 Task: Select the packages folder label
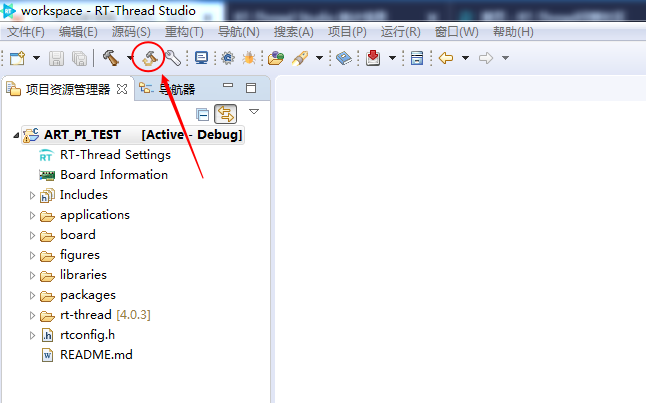pos(88,295)
